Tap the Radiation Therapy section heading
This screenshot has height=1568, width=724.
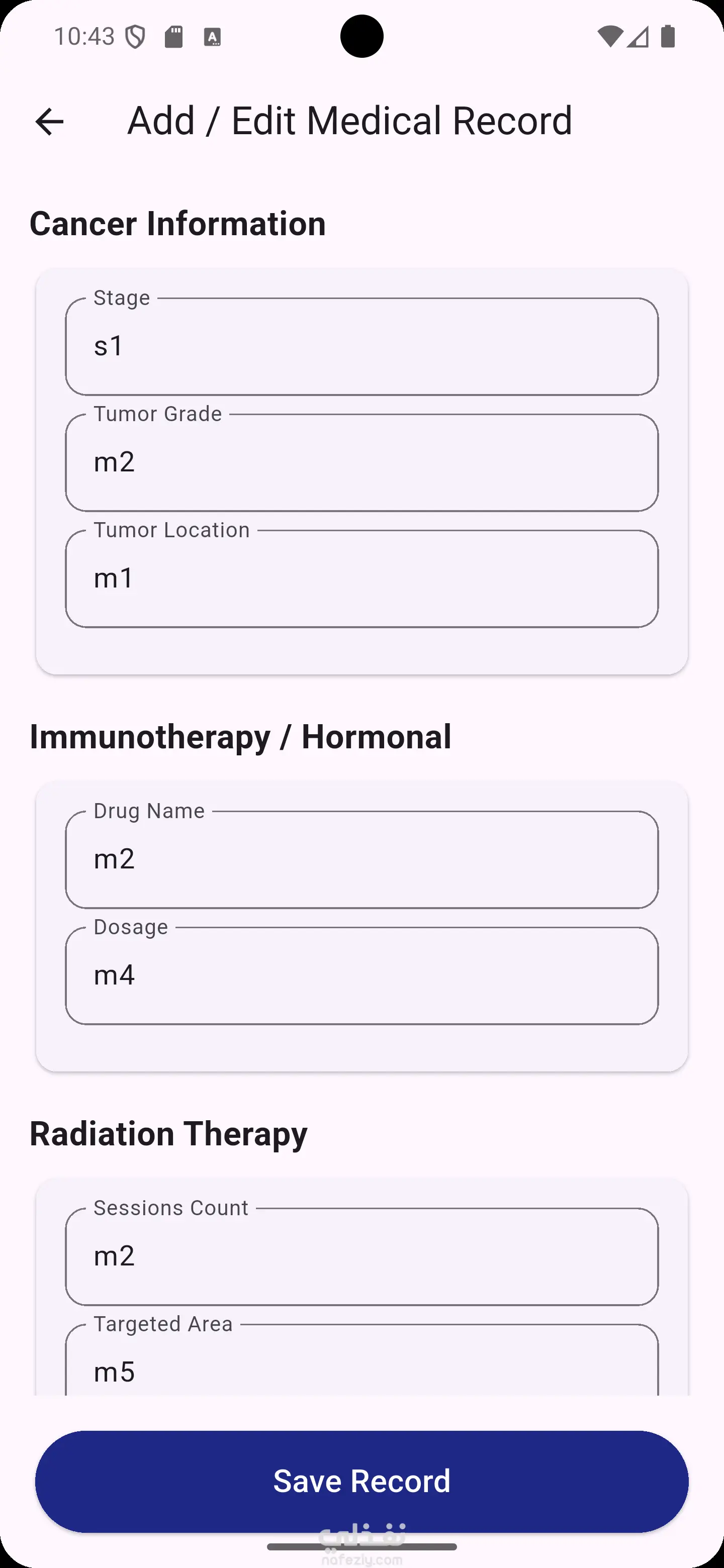click(168, 1133)
